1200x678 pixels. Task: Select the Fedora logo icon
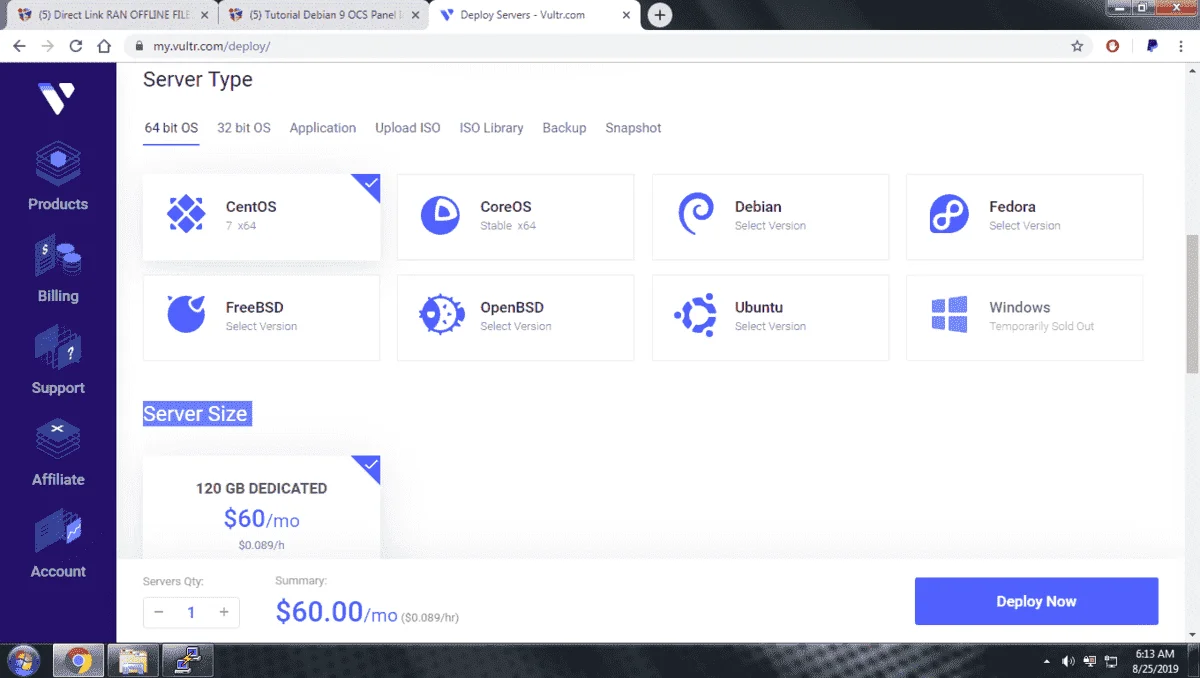(x=949, y=215)
